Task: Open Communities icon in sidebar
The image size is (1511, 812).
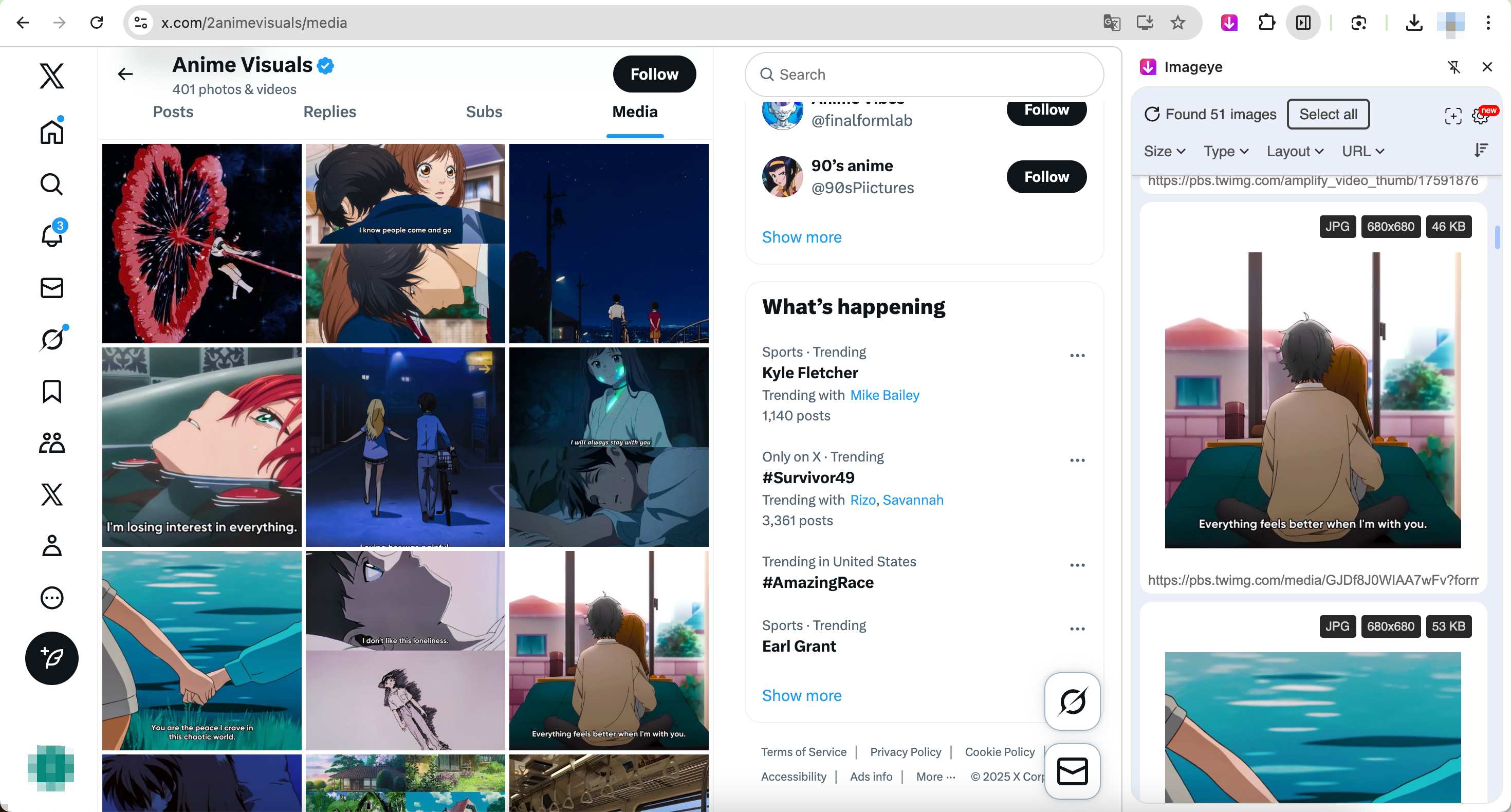Action: pos(51,443)
